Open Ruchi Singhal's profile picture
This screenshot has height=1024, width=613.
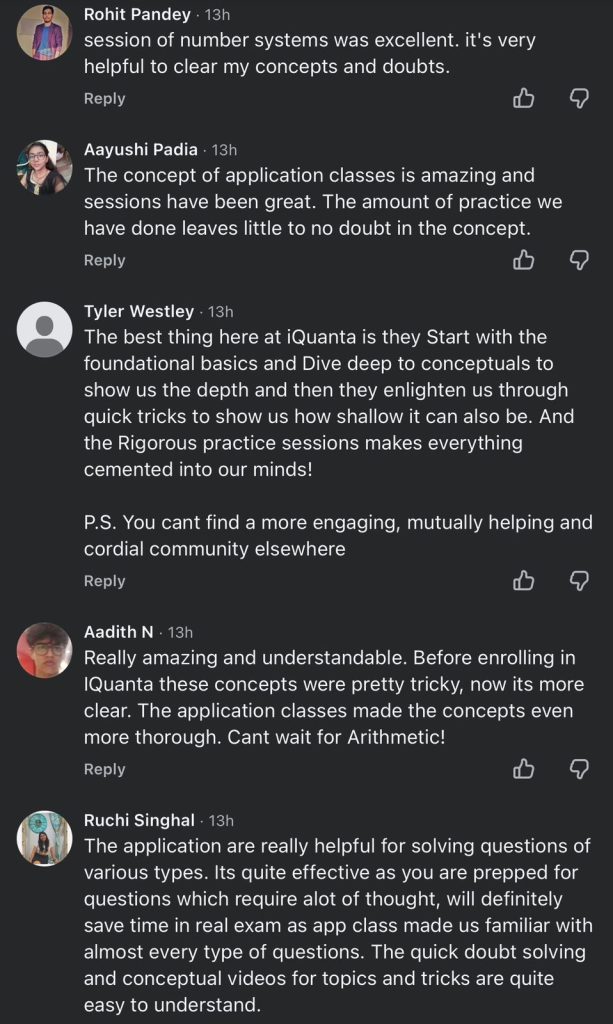[x=45, y=838]
